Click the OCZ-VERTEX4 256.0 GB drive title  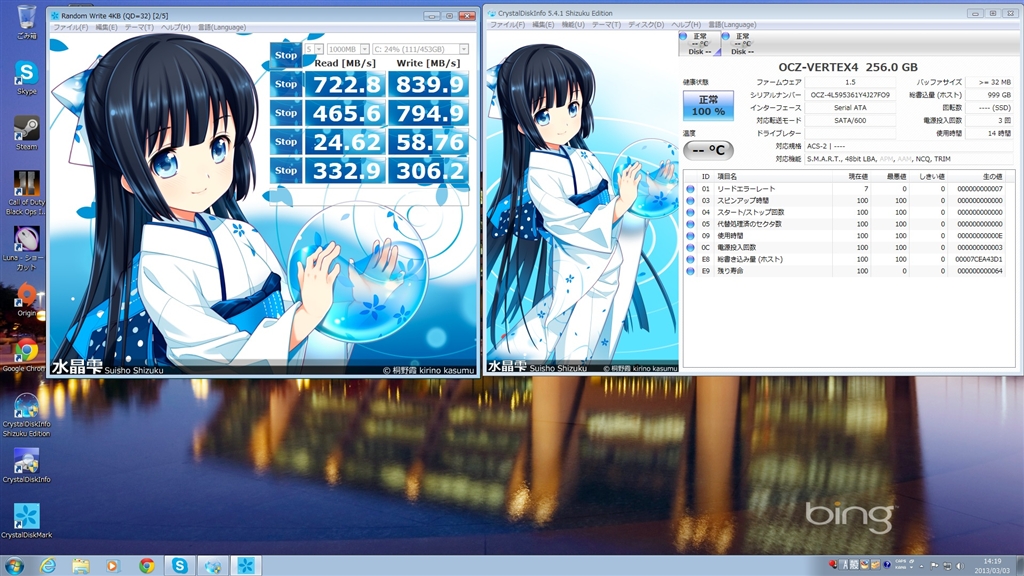[848, 67]
